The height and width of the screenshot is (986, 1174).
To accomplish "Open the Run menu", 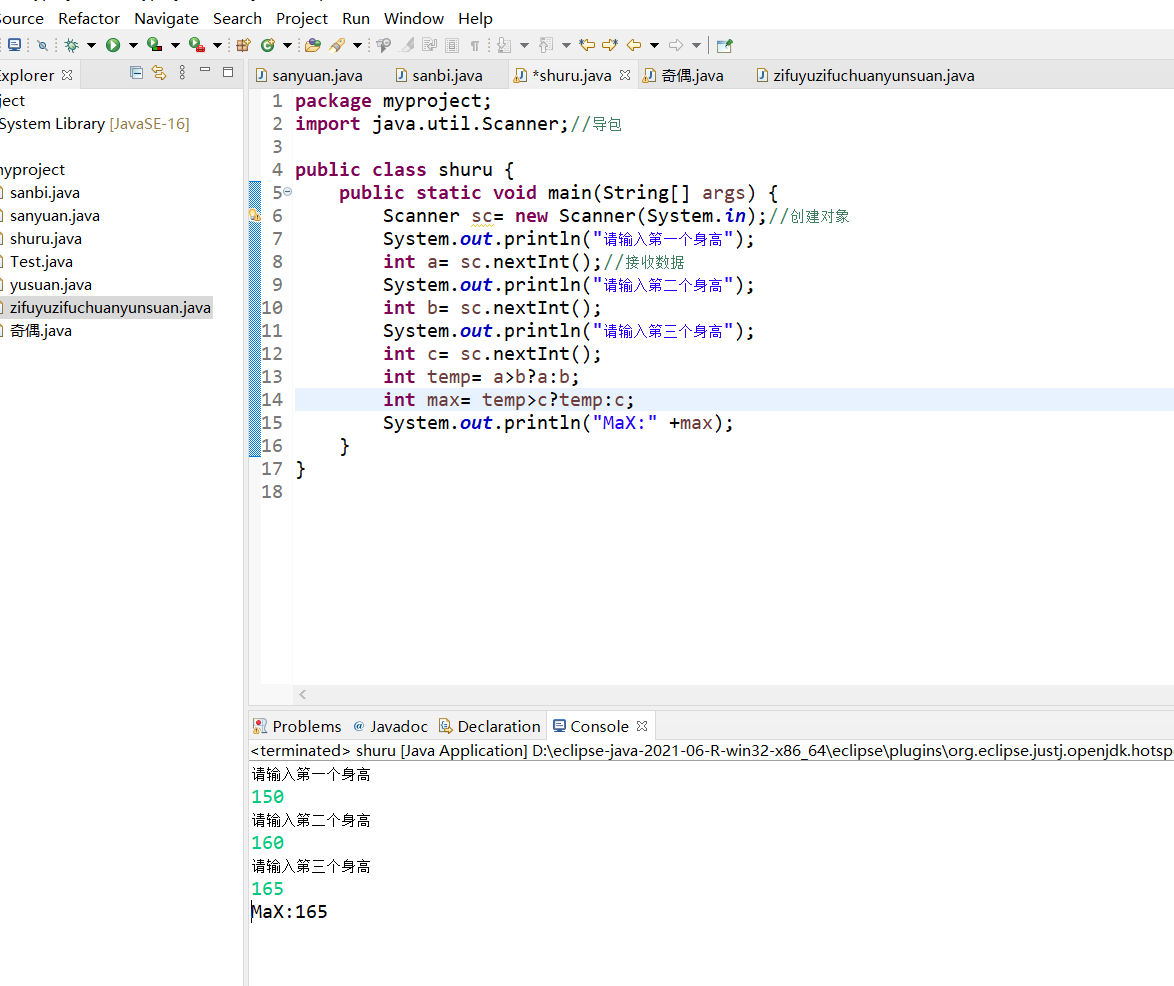I will coord(356,18).
